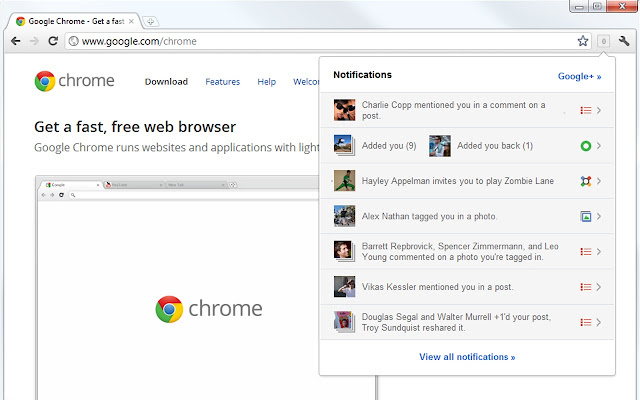Expand the Vikas Kessler notification chevron

tap(599, 287)
